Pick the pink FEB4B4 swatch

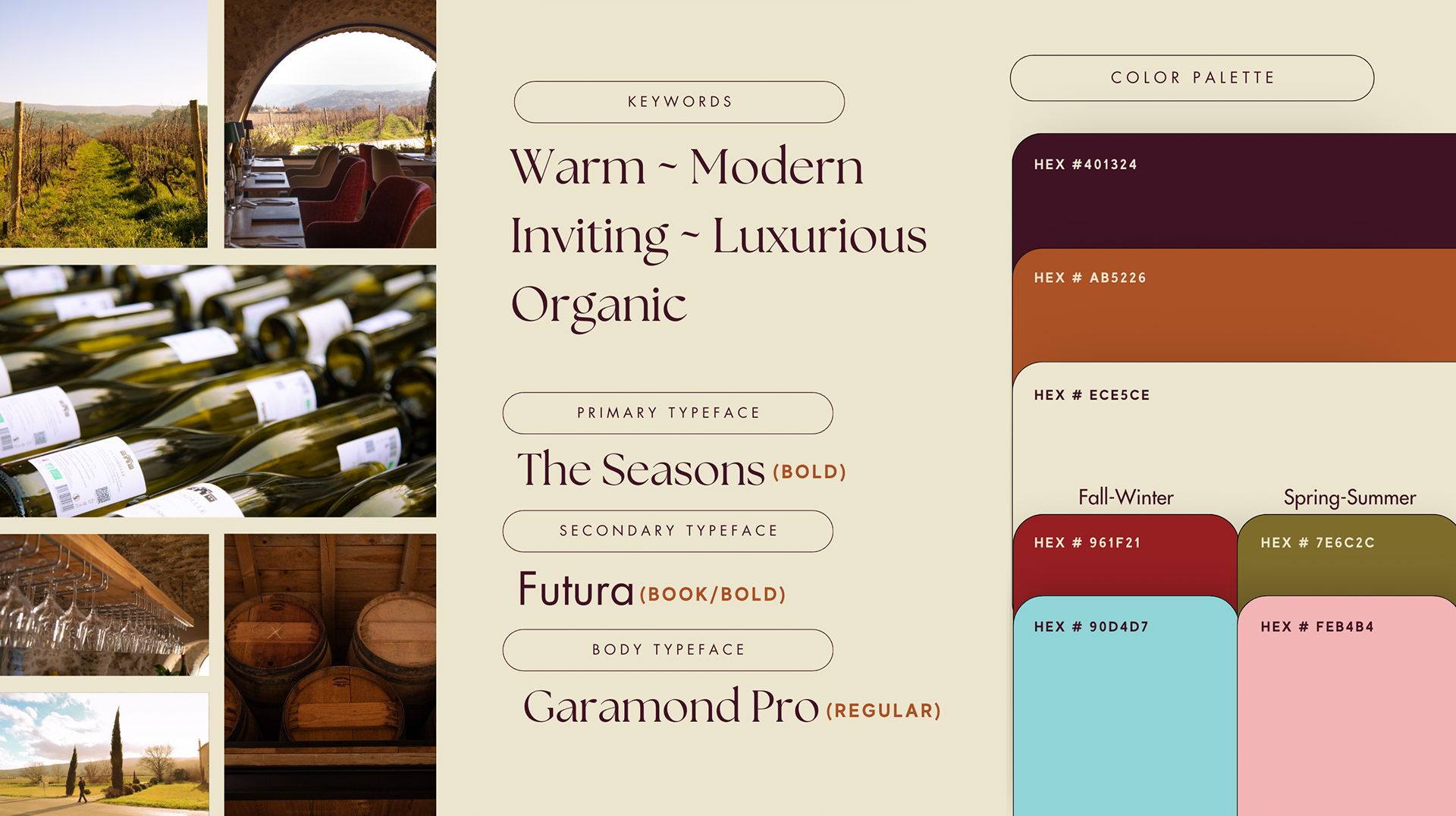point(1347,706)
